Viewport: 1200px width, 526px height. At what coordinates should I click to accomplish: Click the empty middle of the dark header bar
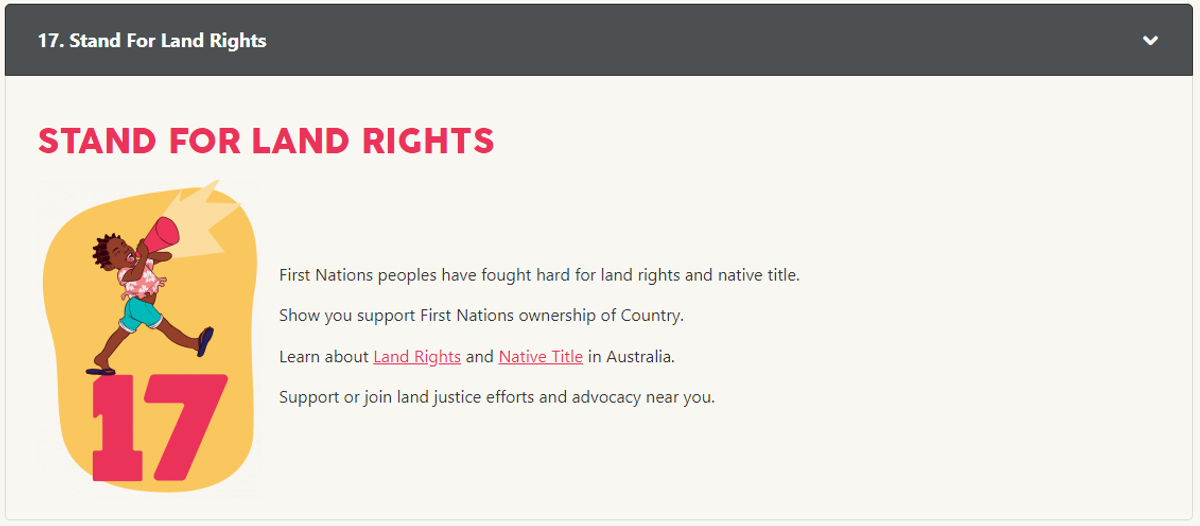coord(700,41)
